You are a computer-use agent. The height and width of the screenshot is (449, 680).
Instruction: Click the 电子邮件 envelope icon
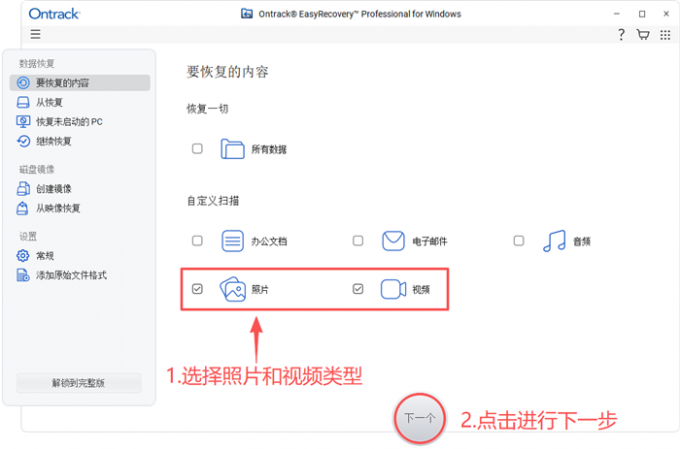pos(393,241)
